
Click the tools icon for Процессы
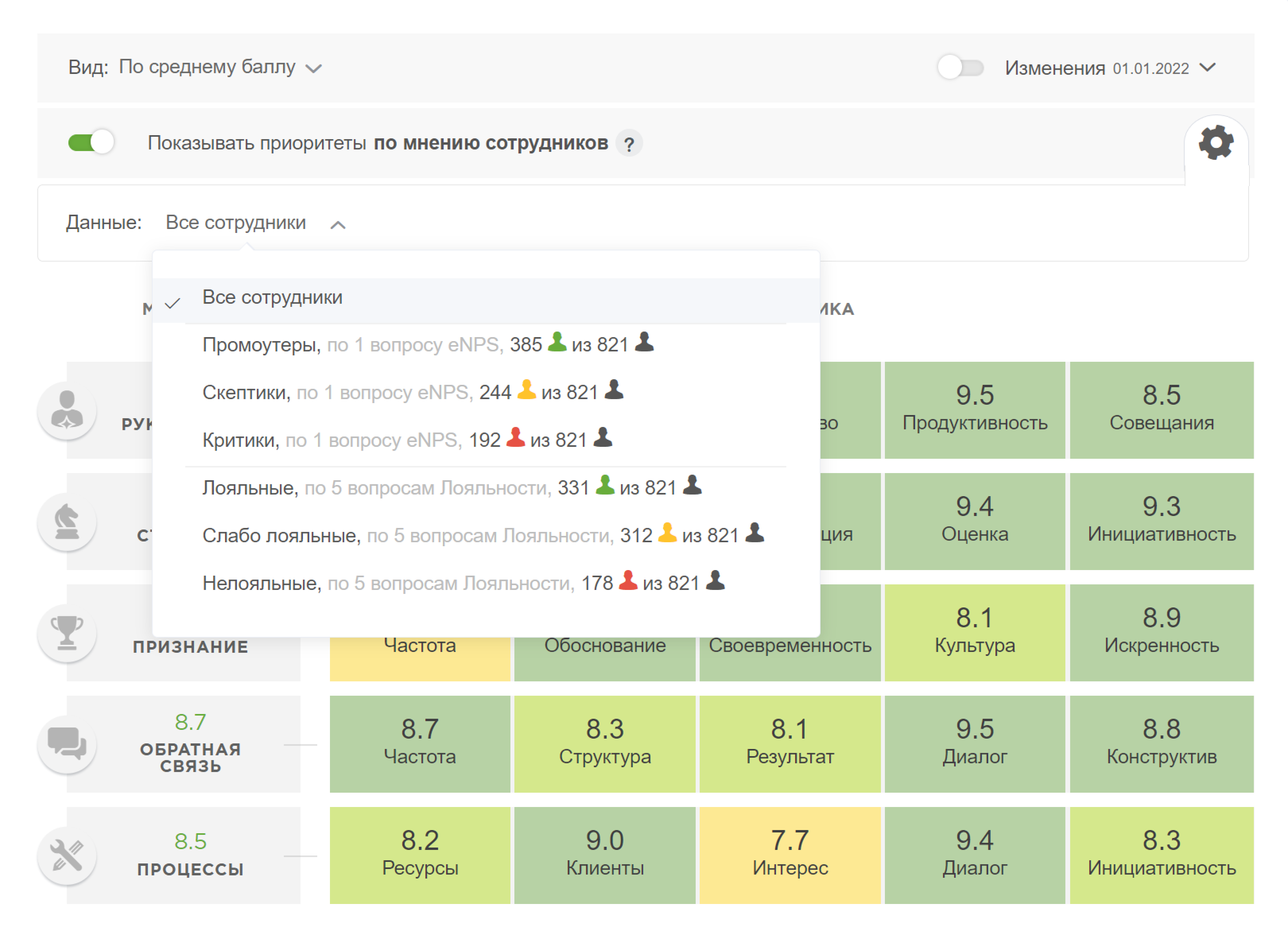pos(67,855)
